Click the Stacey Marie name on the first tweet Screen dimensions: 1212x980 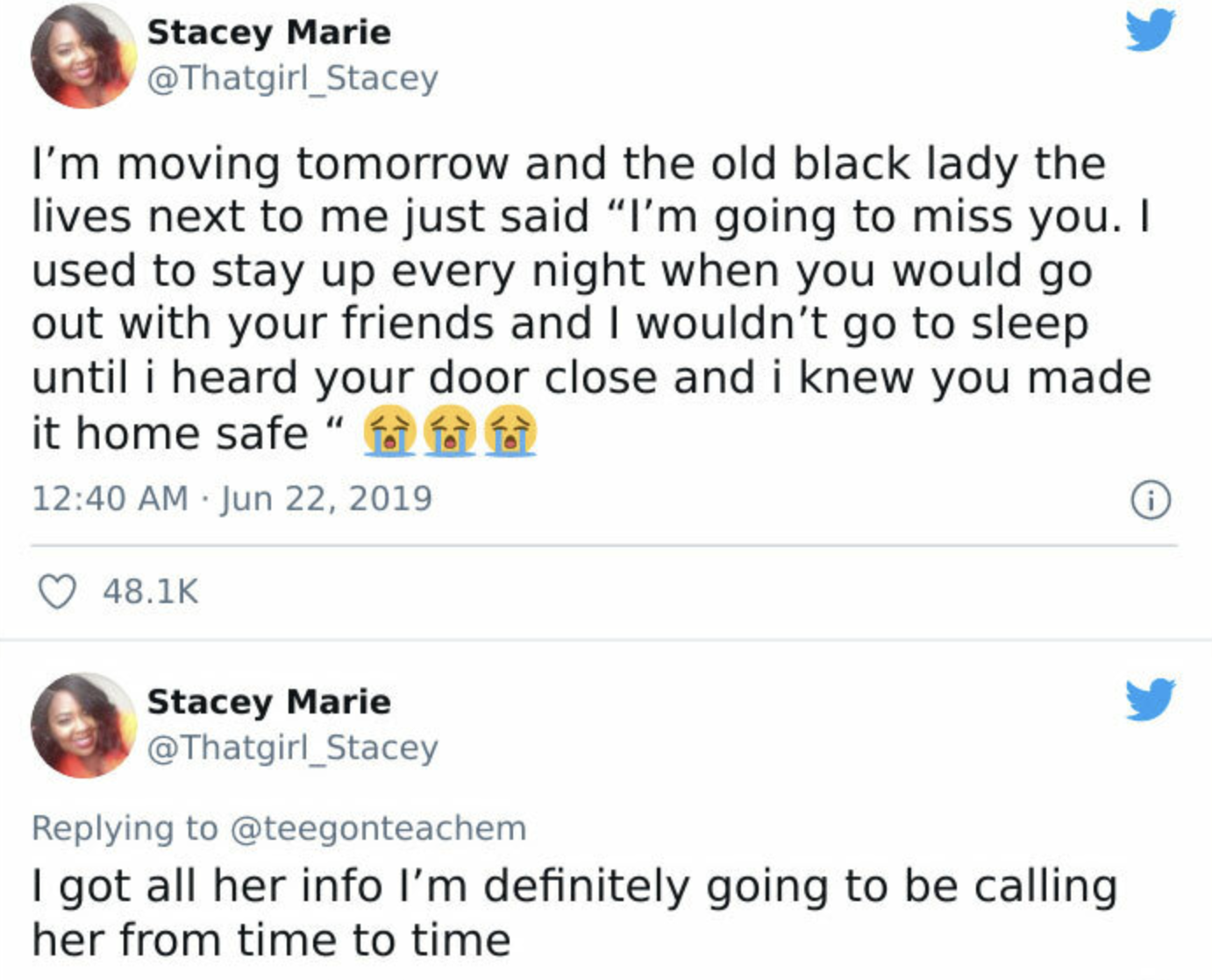(x=268, y=32)
